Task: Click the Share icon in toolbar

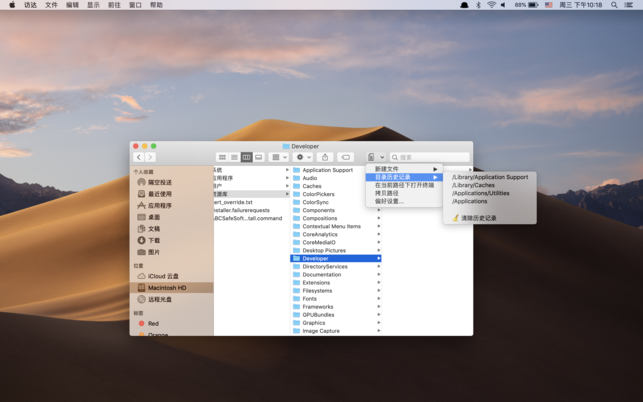Action: point(324,157)
